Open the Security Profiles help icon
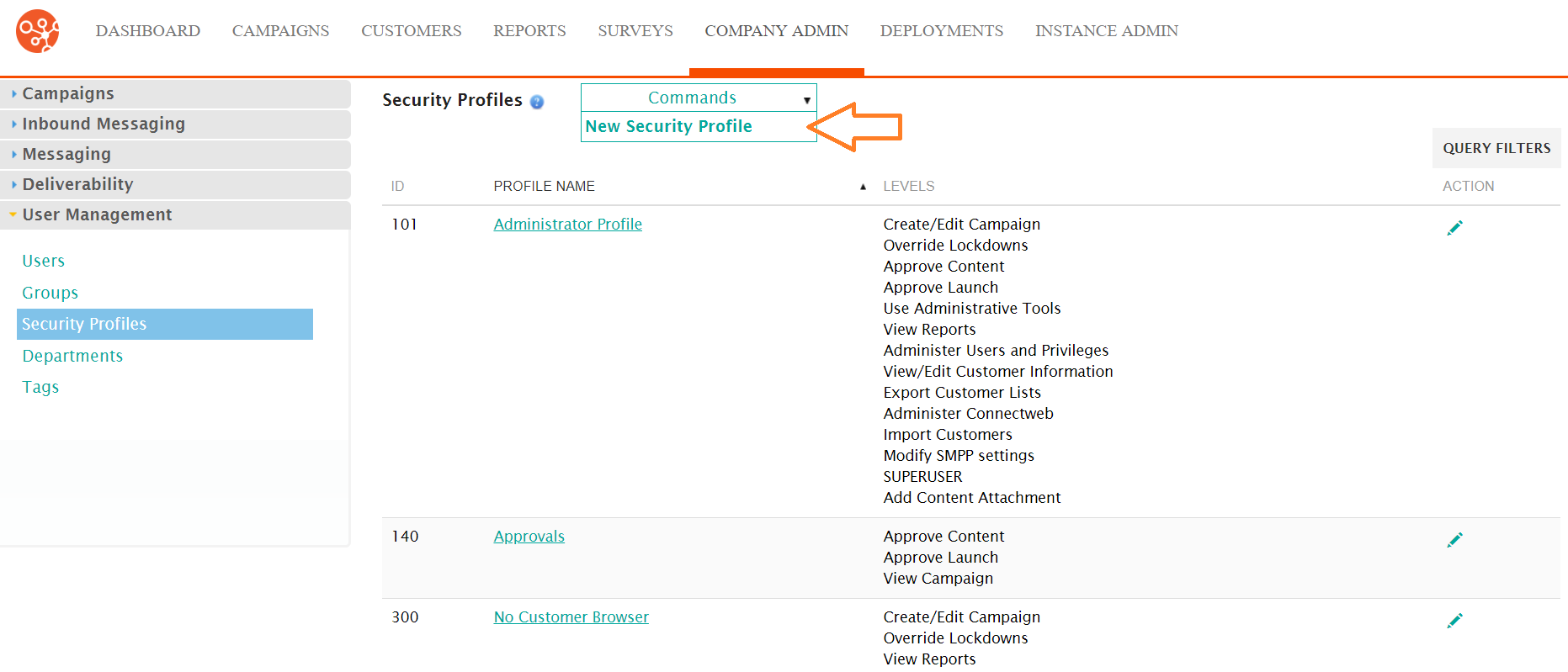Image resolution: width=1568 pixels, height=672 pixels. point(537,102)
